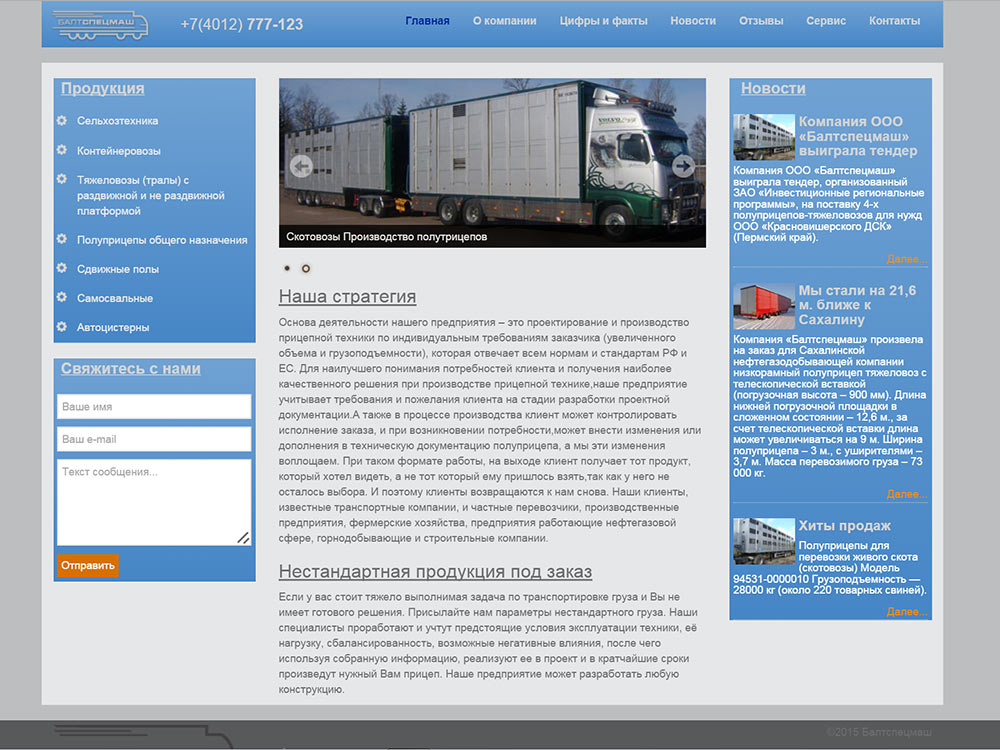Click gear icon beside Сдвижные полы
The width and height of the screenshot is (1000, 750).
pos(62,268)
